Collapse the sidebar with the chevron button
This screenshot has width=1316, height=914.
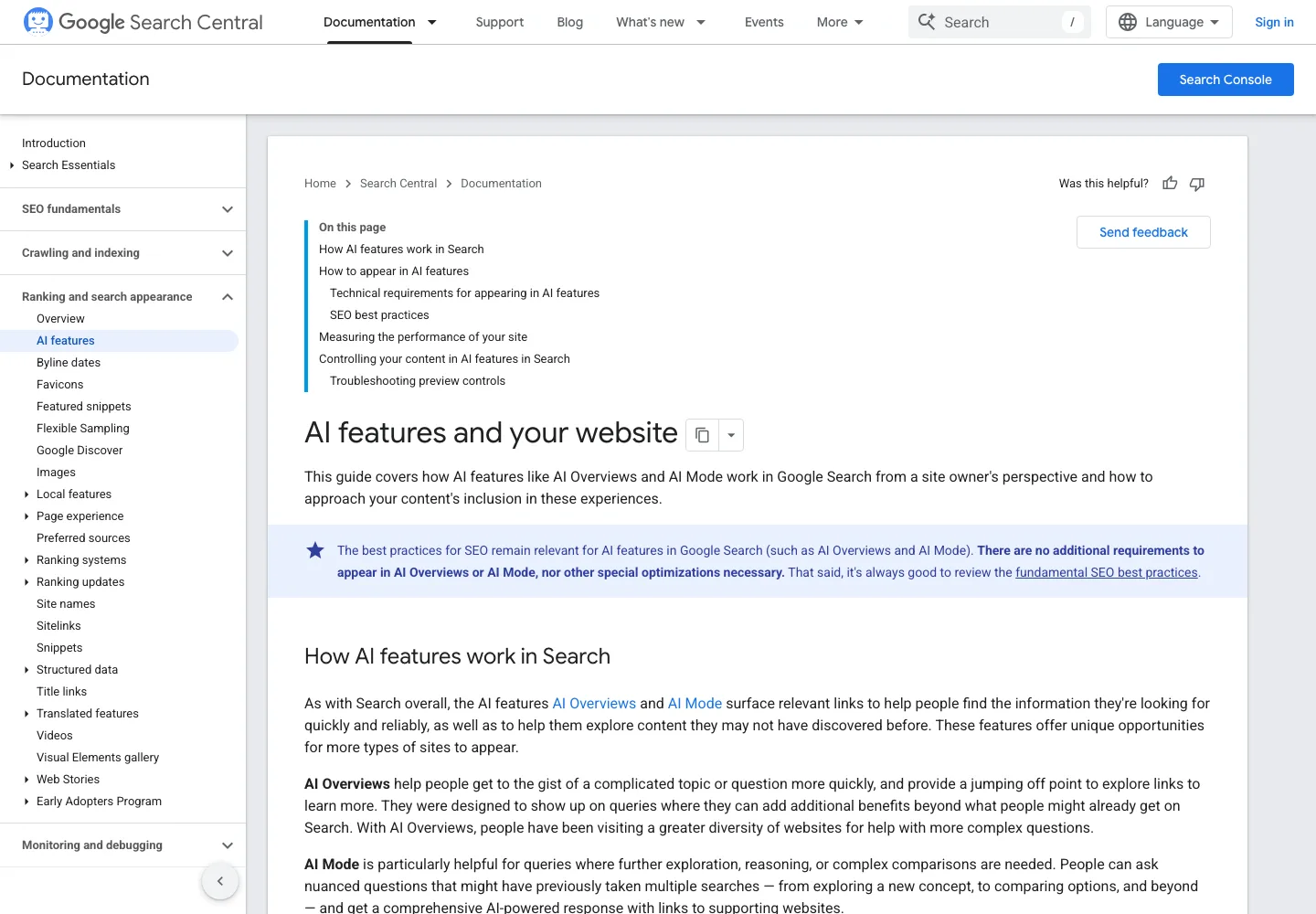coord(220,881)
